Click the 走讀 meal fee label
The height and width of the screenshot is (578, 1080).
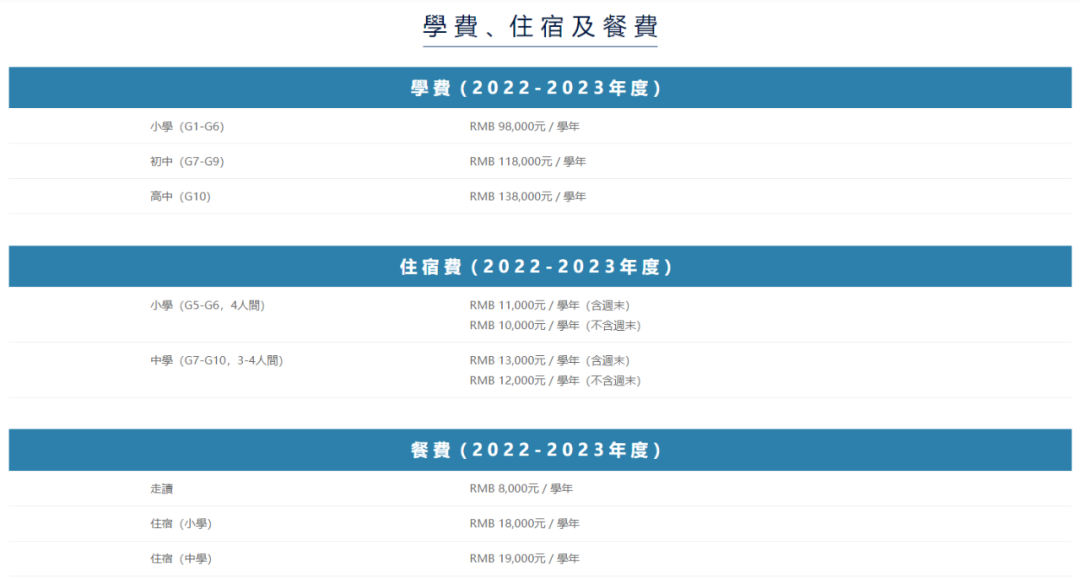(162, 488)
